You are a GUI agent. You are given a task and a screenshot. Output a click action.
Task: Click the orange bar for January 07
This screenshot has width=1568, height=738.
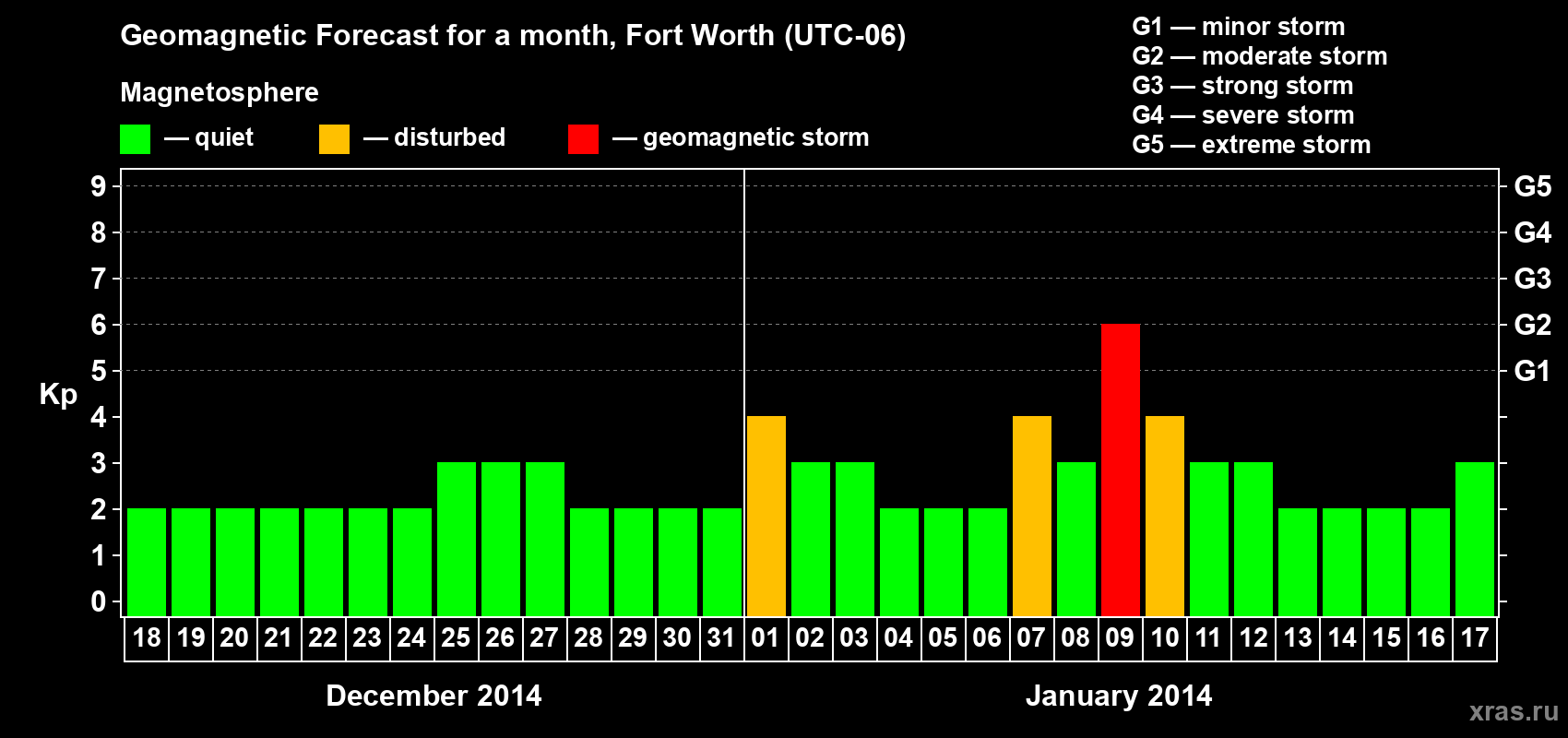pos(1032,517)
